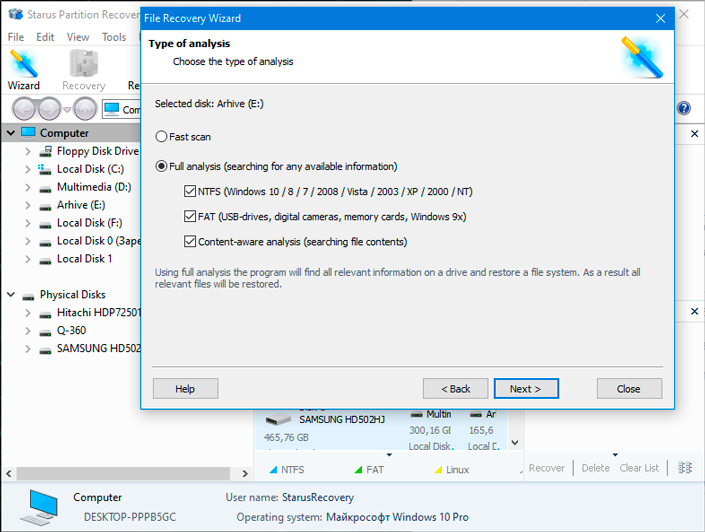This screenshot has width=705, height=532.
Task: Go forward with navigation forward arrow
Action: point(49,109)
